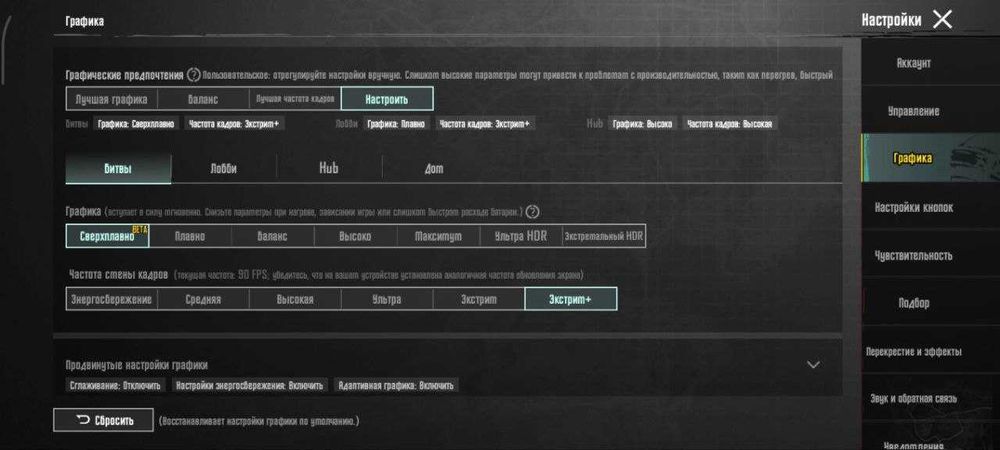The width and height of the screenshot is (1000, 450).
Task: Expand Продвинутые настройки графики chevron
Action: tap(813, 365)
